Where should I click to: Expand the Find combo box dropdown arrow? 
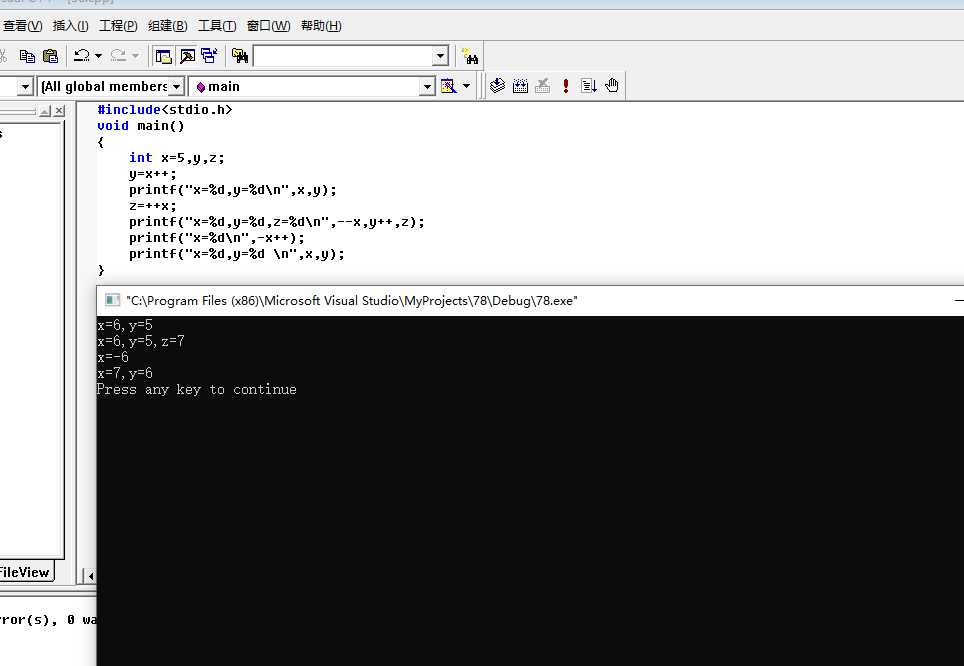(440, 57)
